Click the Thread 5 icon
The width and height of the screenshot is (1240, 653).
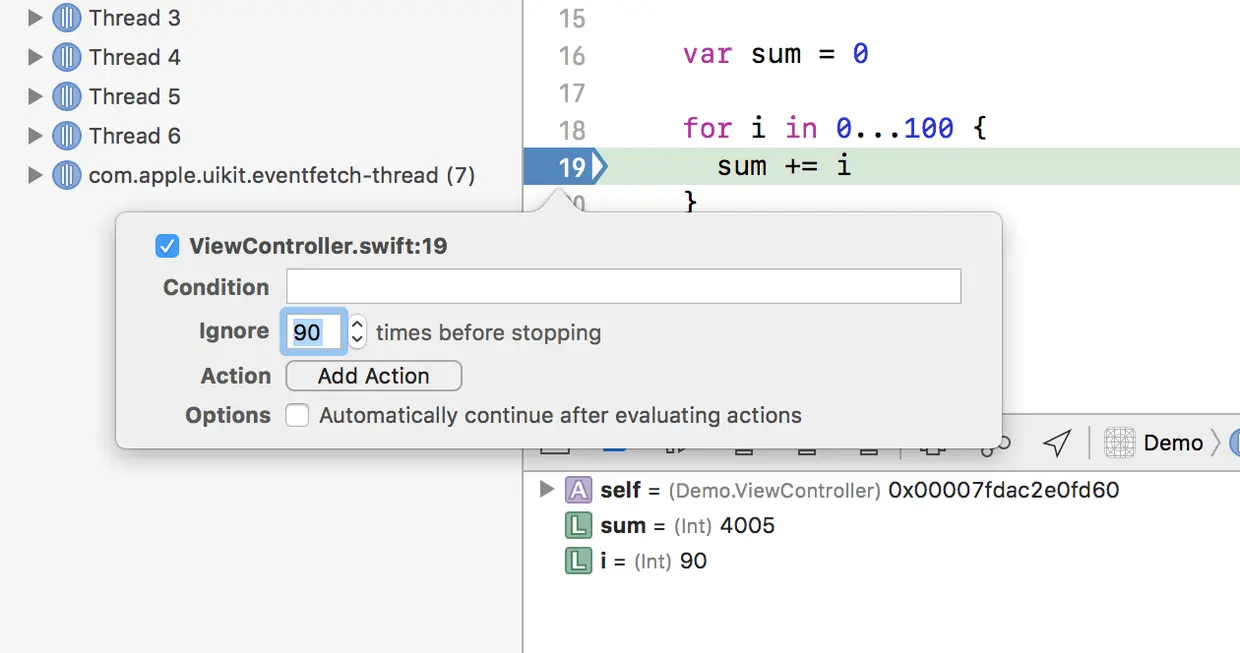point(66,97)
